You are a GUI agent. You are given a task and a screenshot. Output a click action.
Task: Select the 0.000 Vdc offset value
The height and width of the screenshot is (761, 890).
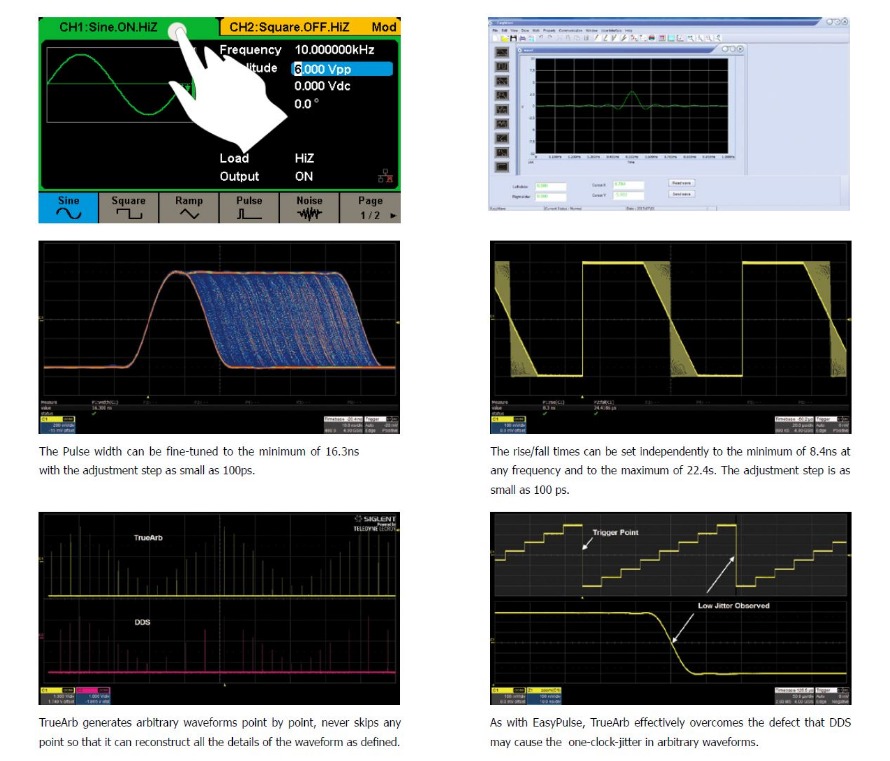pyautogui.click(x=322, y=86)
